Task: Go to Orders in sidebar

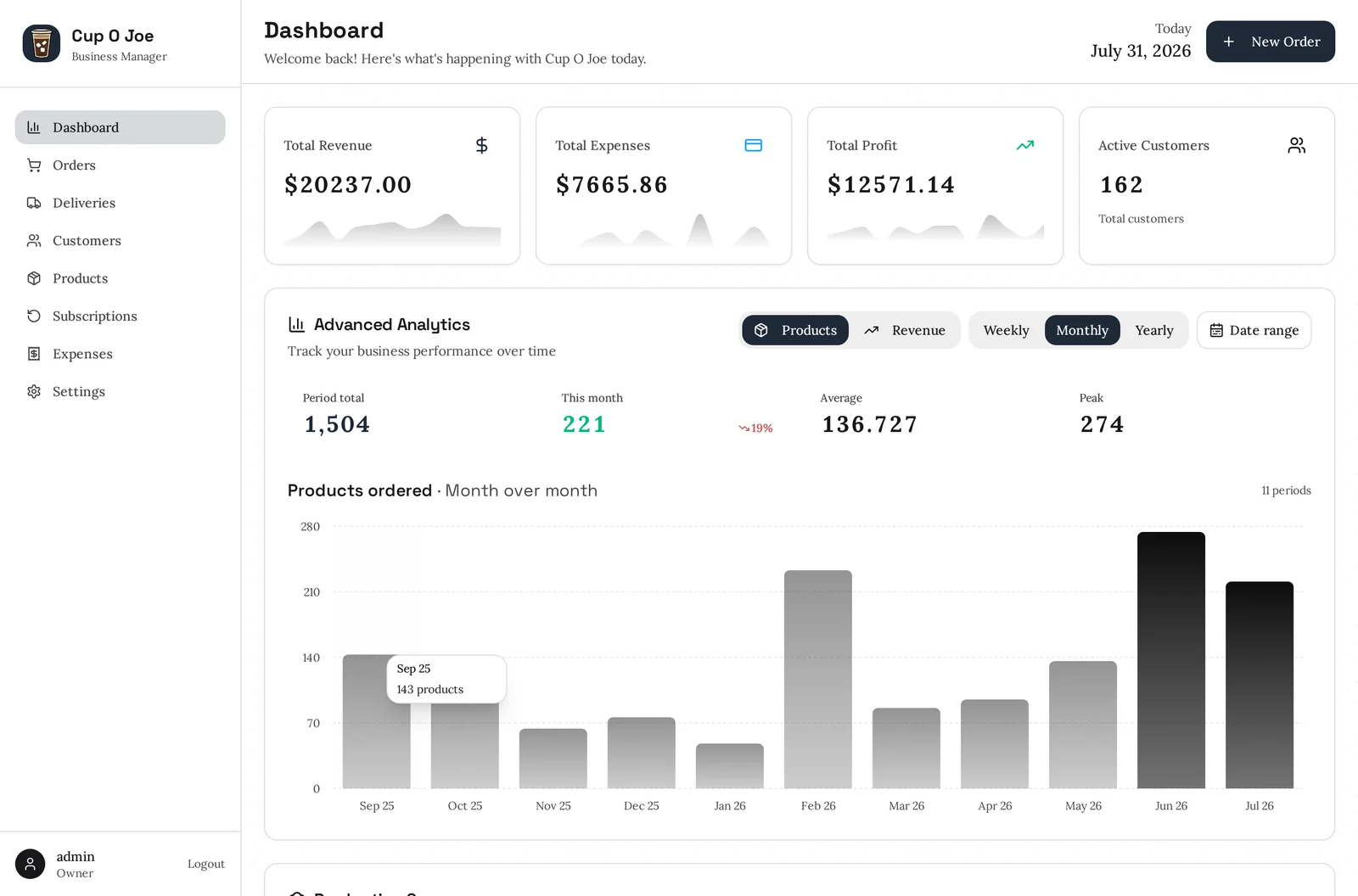Action: point(120,165)
